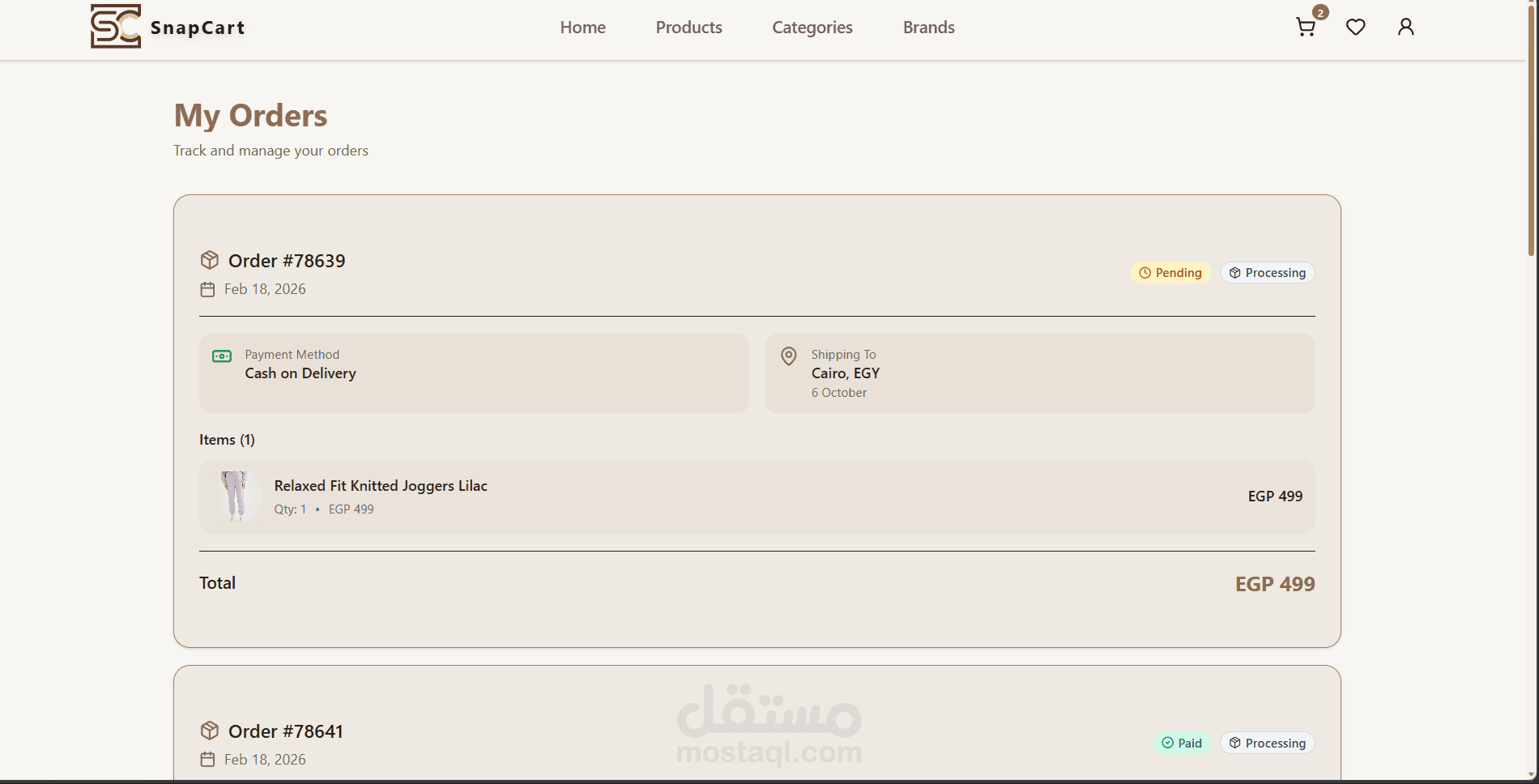
Task: Click the My Orders heading
Action: point(250,116)
